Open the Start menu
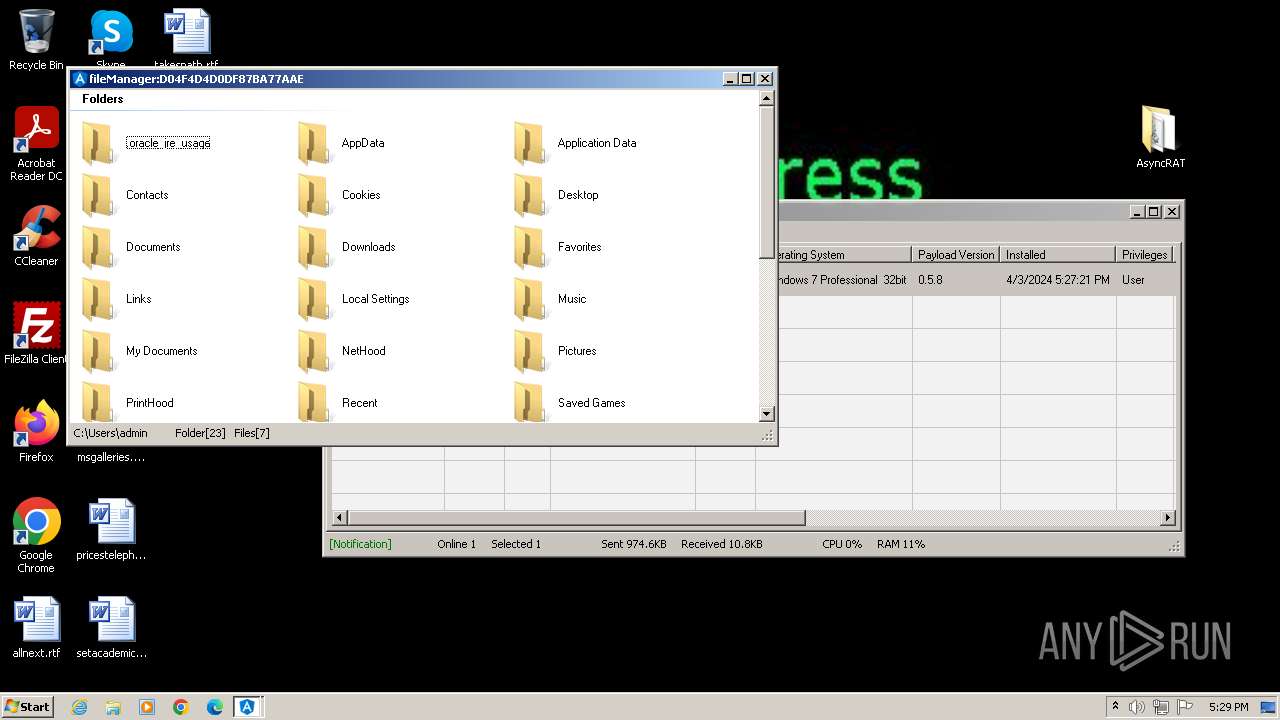The height and width of the screenshot is (720, 1280). point(28,706)
